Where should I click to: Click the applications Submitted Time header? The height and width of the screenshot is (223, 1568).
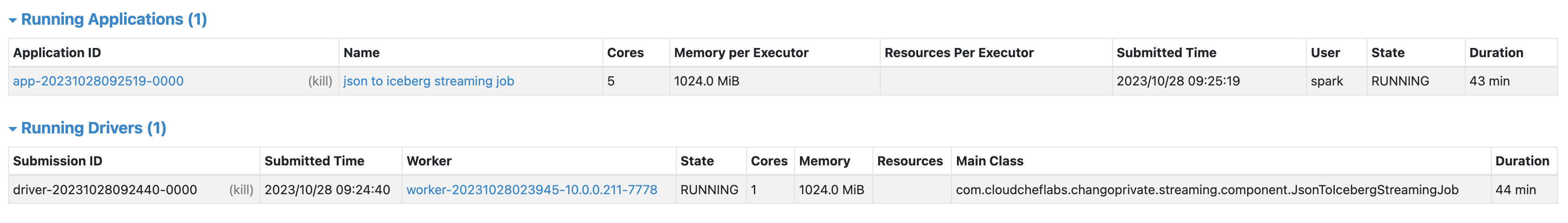1166,53
